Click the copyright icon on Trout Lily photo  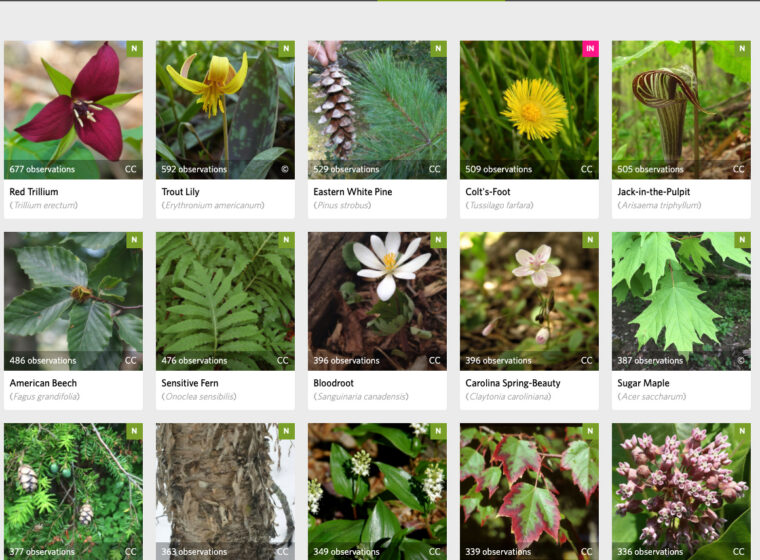click(x=285, y=169)
